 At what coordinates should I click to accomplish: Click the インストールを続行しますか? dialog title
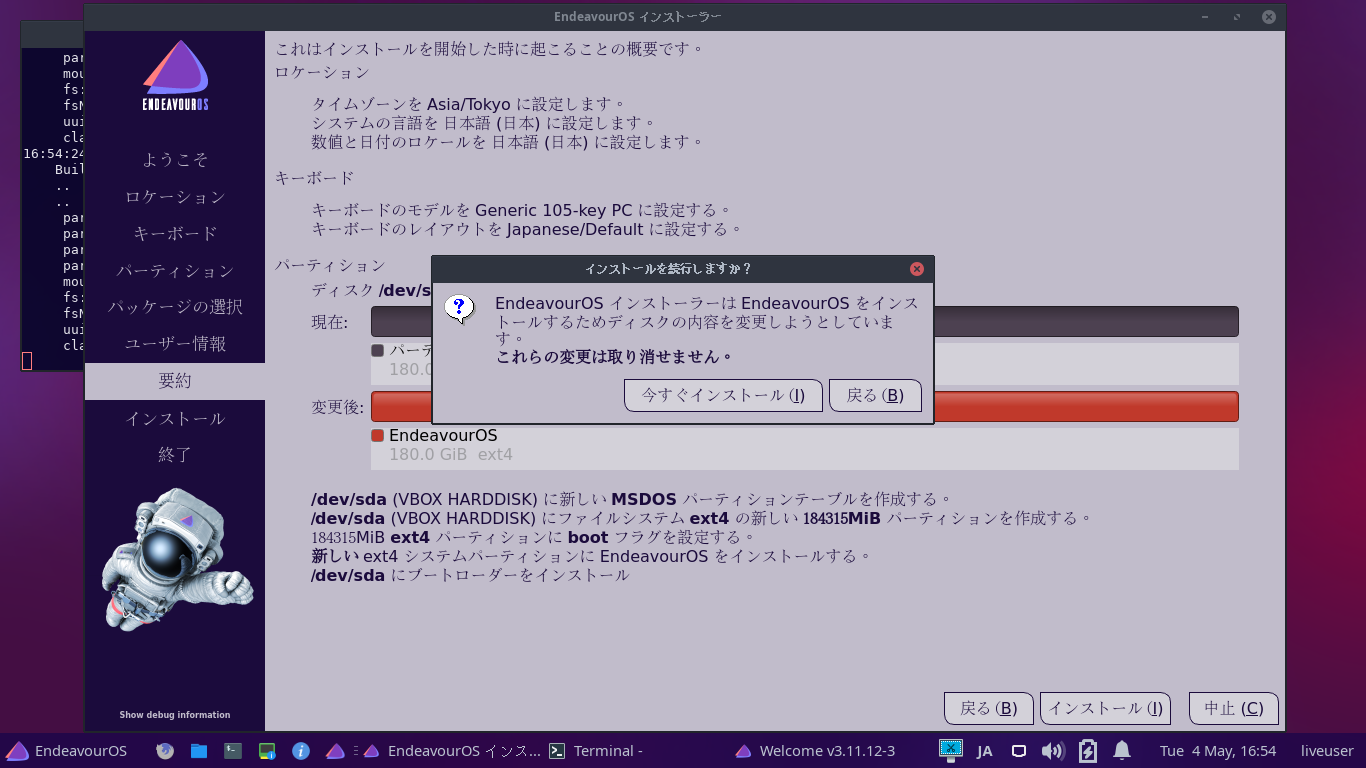[x=668, y=269]
